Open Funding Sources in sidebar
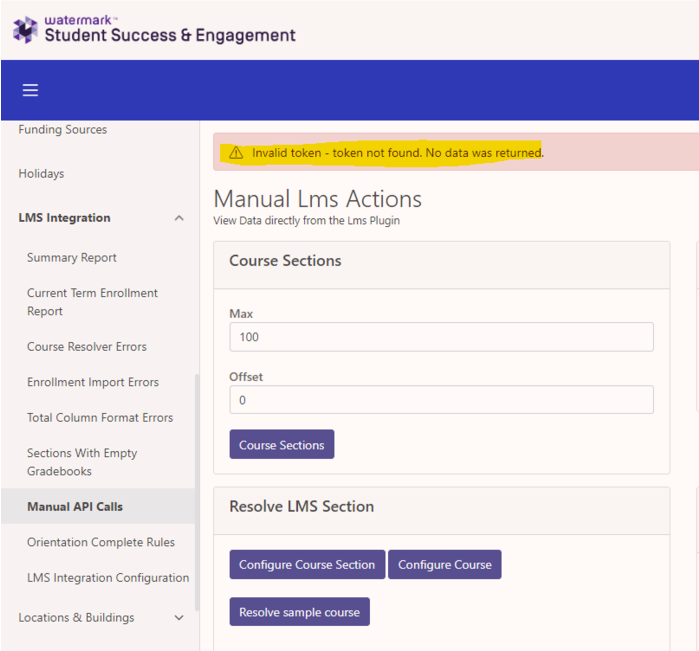Screen dimensions: 699x651 [62, 129]
